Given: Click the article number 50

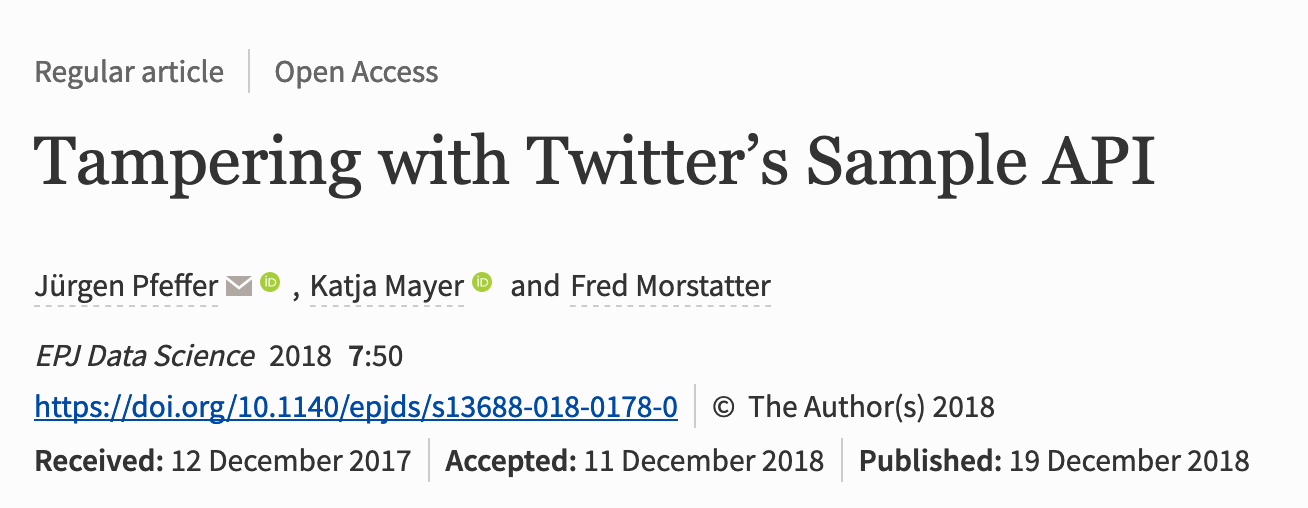Looking at the screenshot, I should [385, 356].
